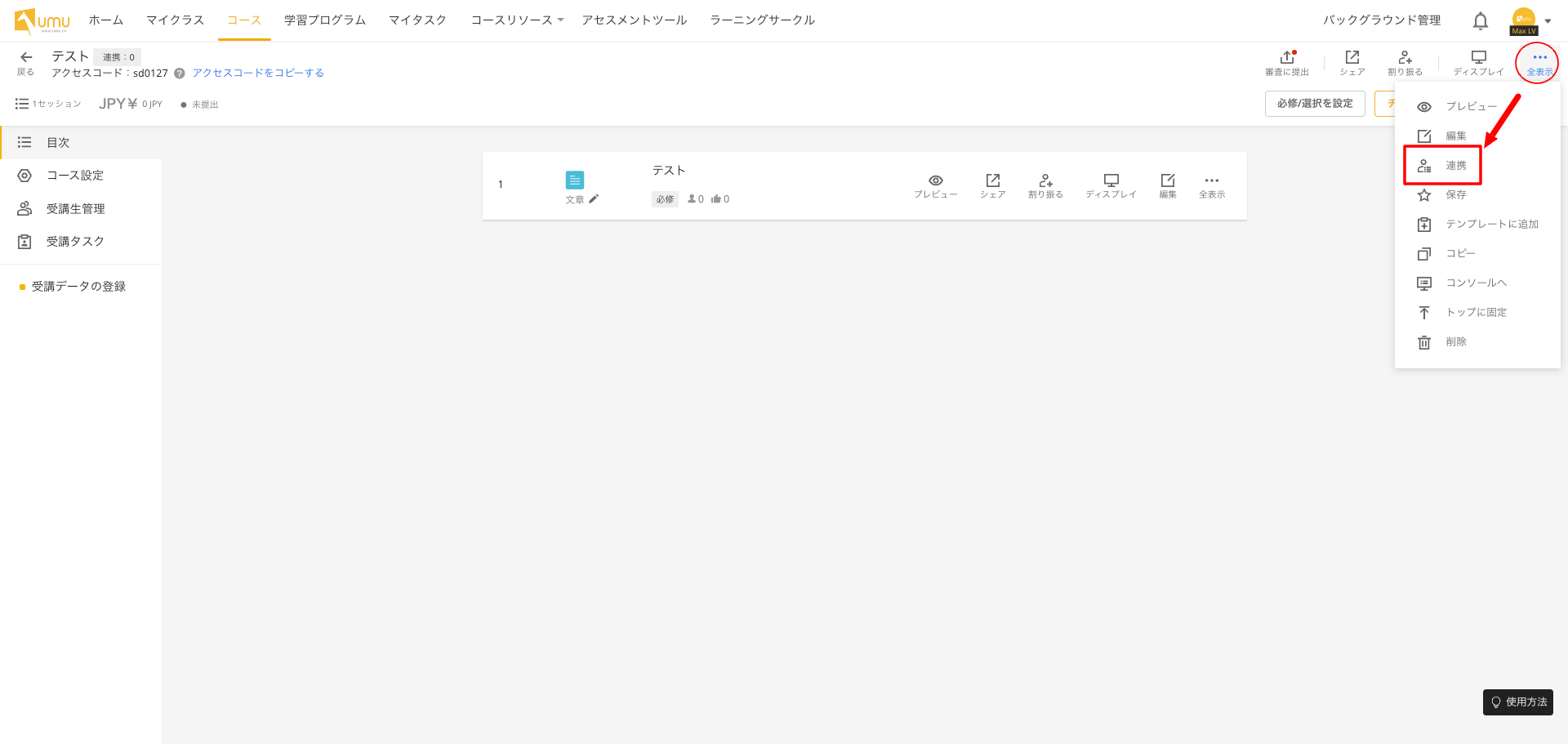Click the session title テスト

tap(669, 171)
